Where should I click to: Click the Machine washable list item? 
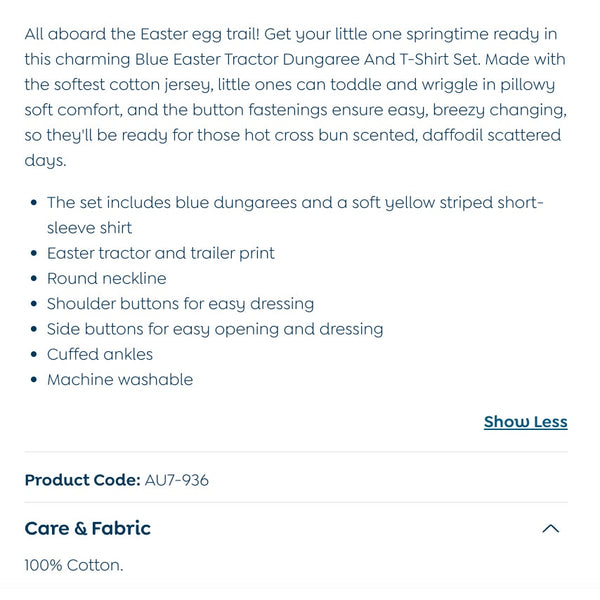point(120,379)
